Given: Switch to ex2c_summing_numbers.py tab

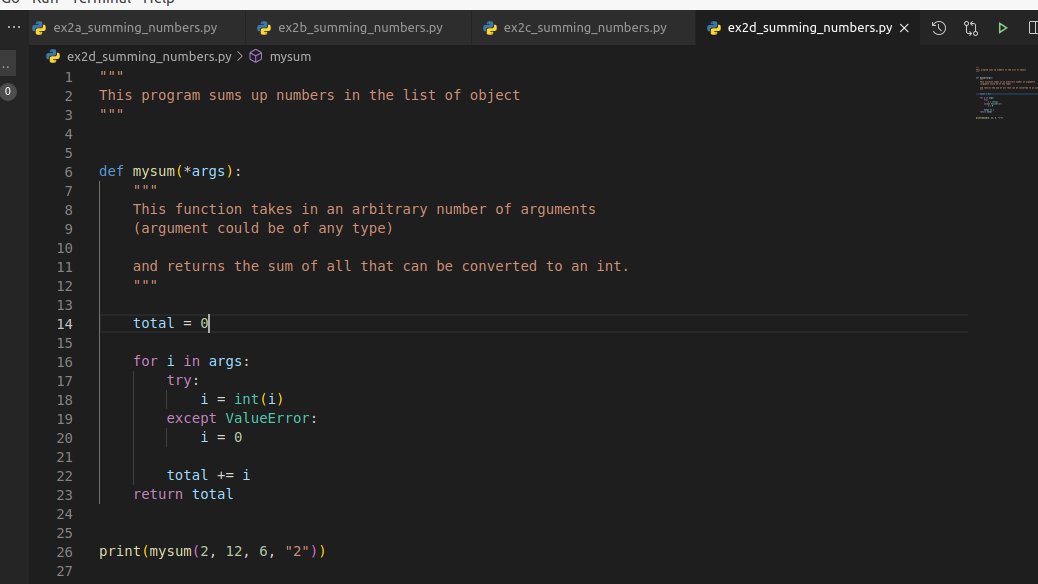Looking at the screenshot, I should [584, 28].
